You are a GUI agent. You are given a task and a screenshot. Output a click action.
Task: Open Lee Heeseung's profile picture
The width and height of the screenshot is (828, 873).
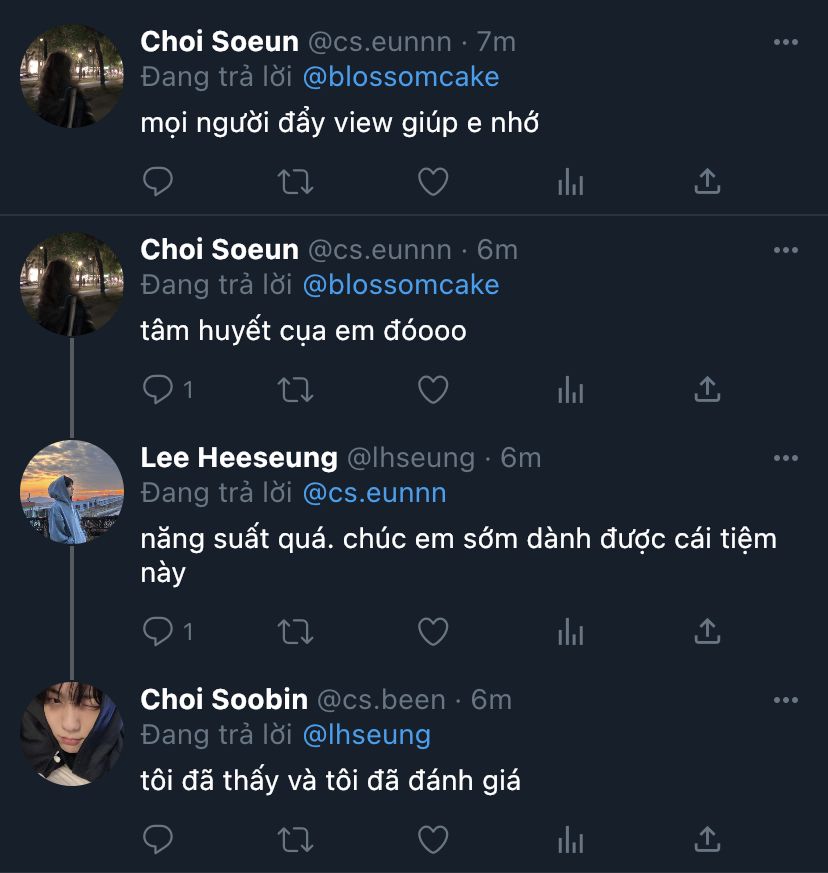pyautogui.click(x=72, y=492)
